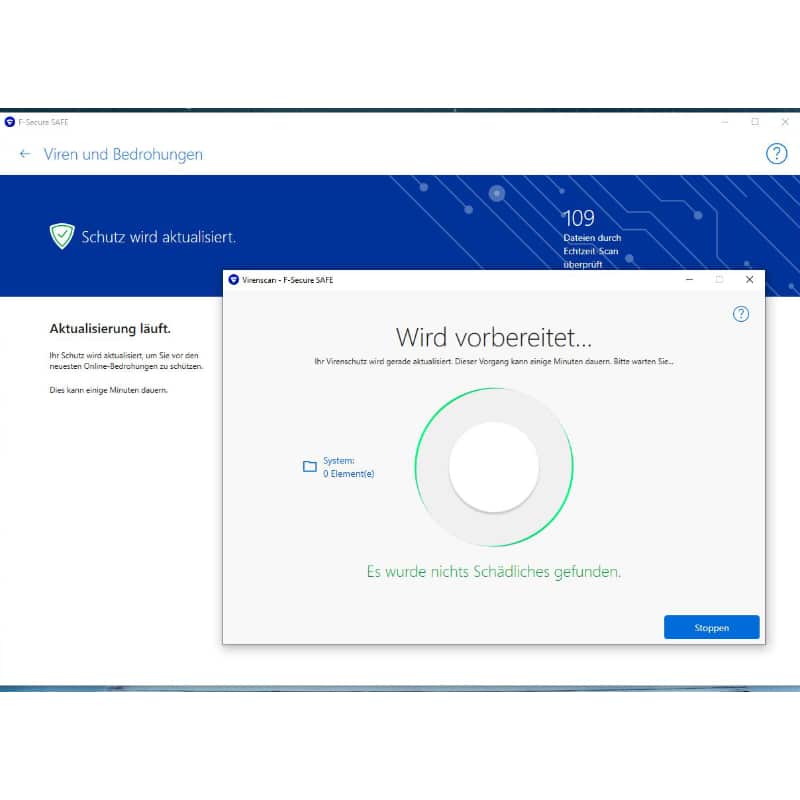Click the System folder icon in Virenscan
Screen dimensions: 800x800
(310, 466)
